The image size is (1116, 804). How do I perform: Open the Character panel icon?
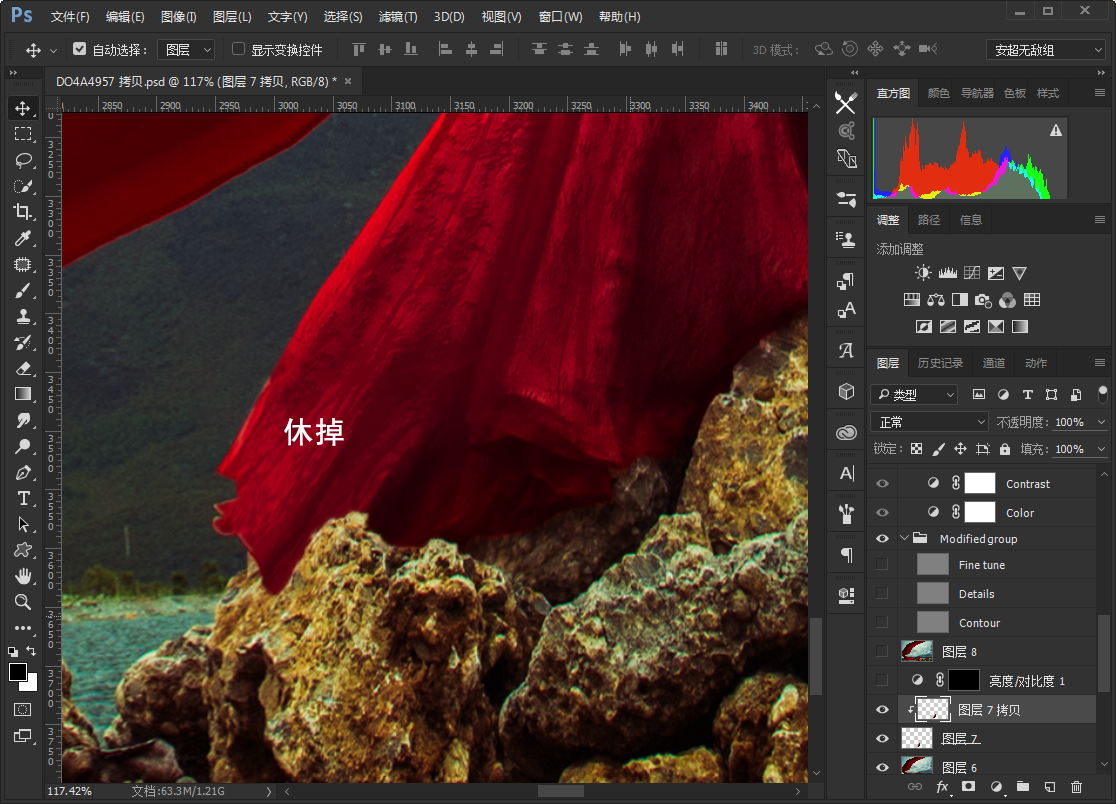tap(846, 473)
